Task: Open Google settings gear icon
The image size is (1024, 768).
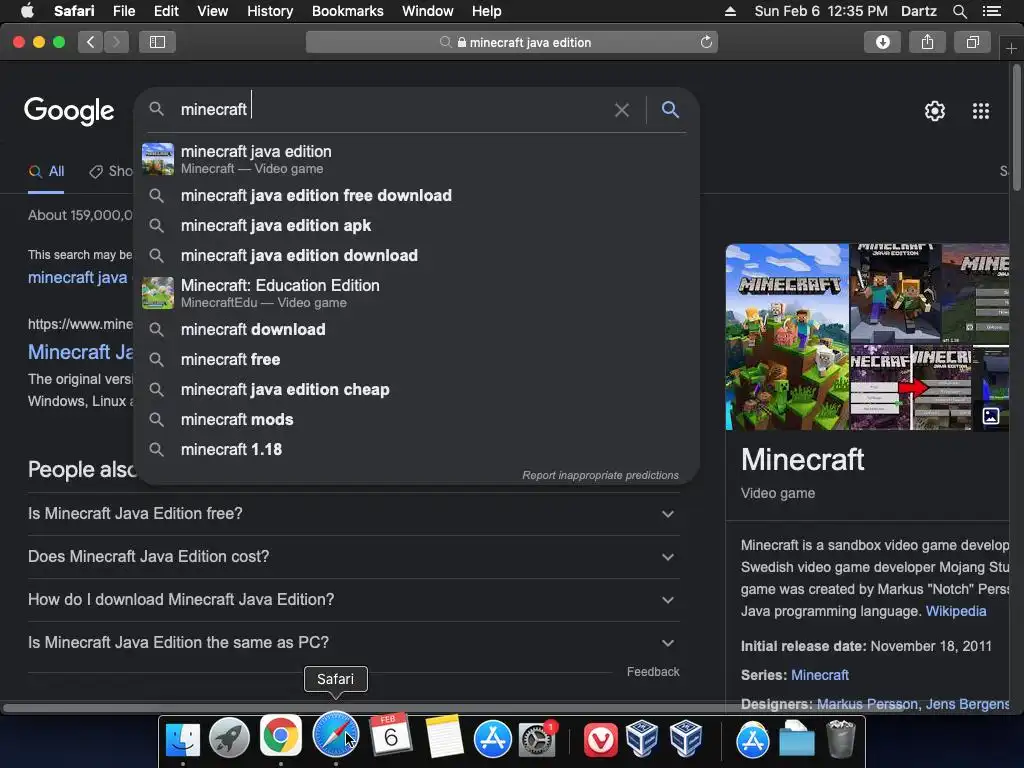Action: pyautogui.click(x=935, y=111)
